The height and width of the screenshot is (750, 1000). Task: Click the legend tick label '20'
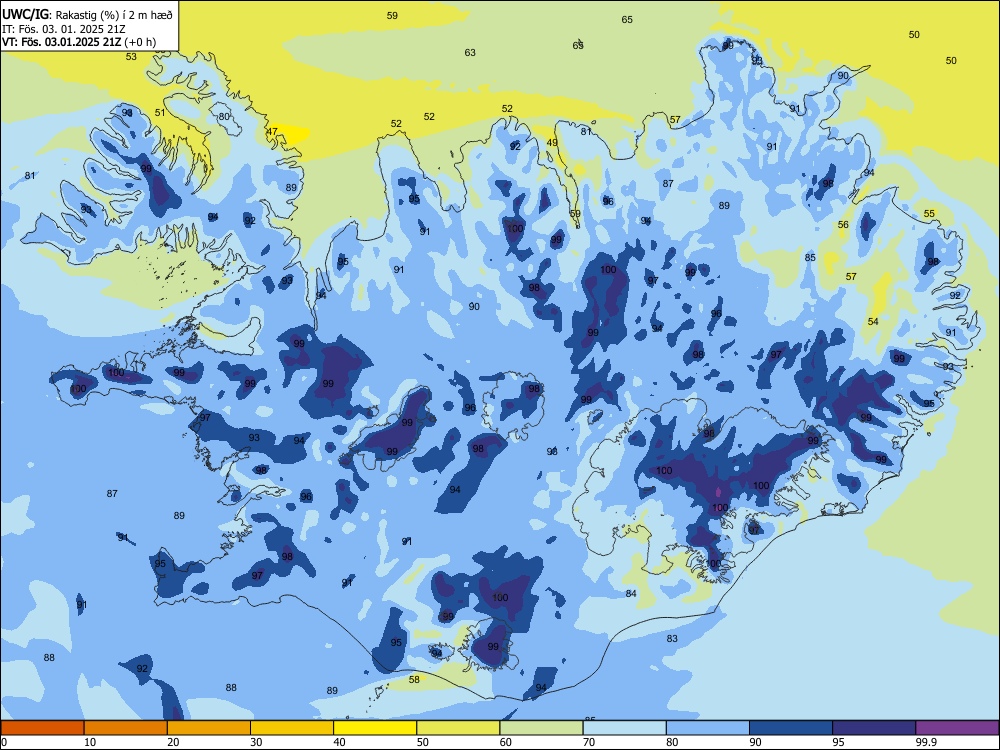point(173,742)
